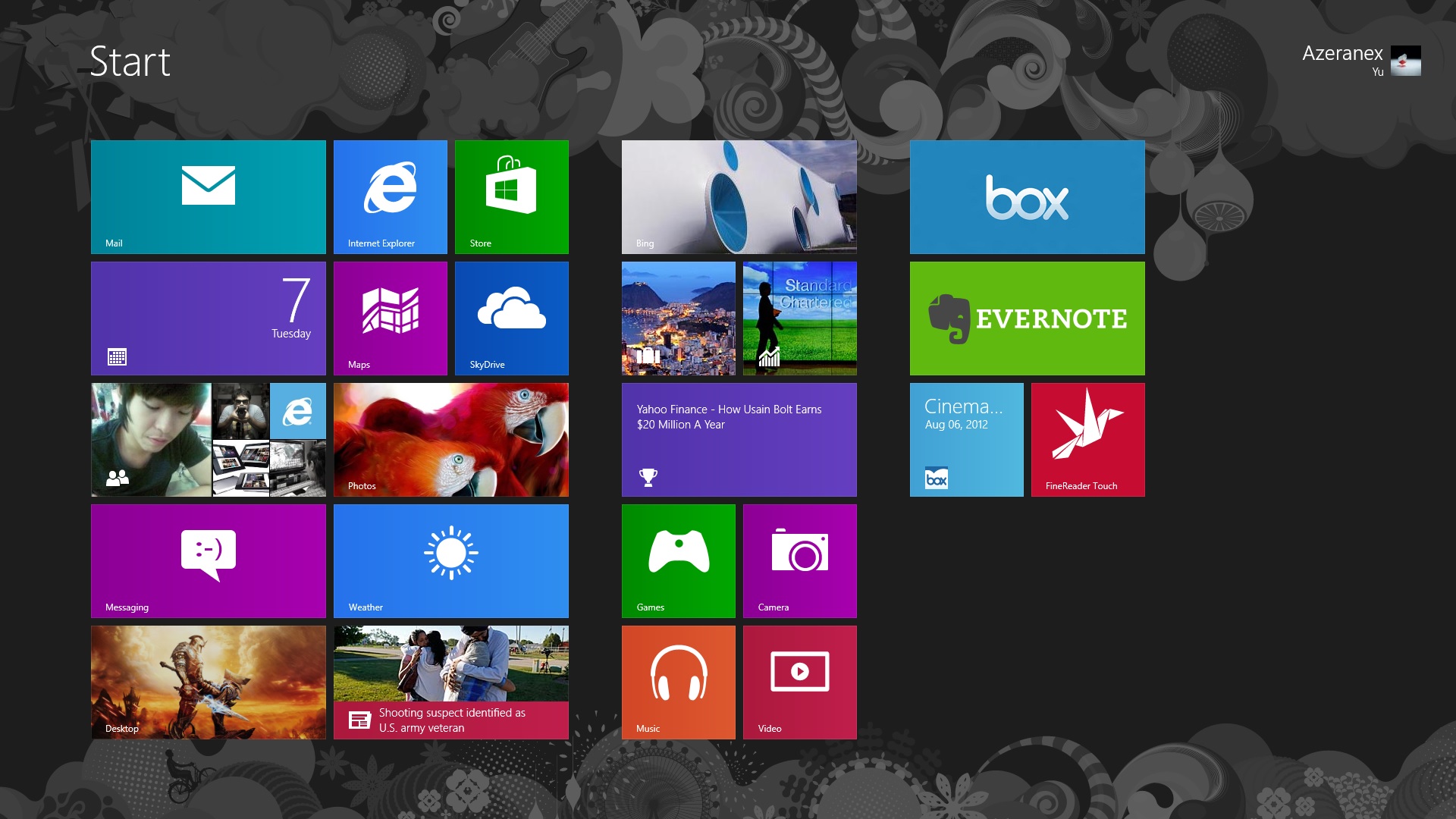This screenshot has height=819, width=1456.
Task: Open the Messaging tile
Action: tap(208, 560)
